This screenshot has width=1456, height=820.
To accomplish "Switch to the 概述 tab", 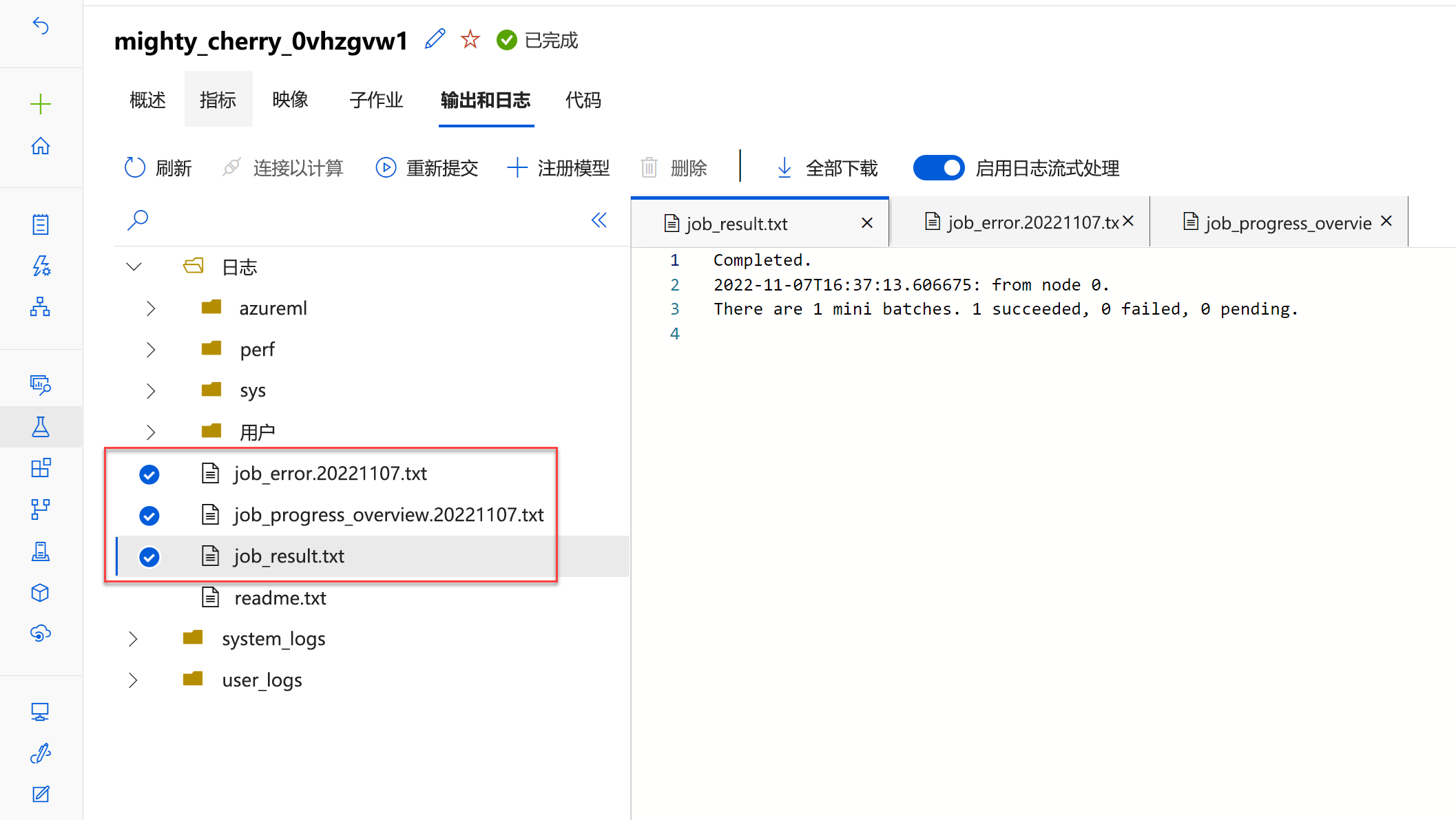I will click(x=148, y=101).
